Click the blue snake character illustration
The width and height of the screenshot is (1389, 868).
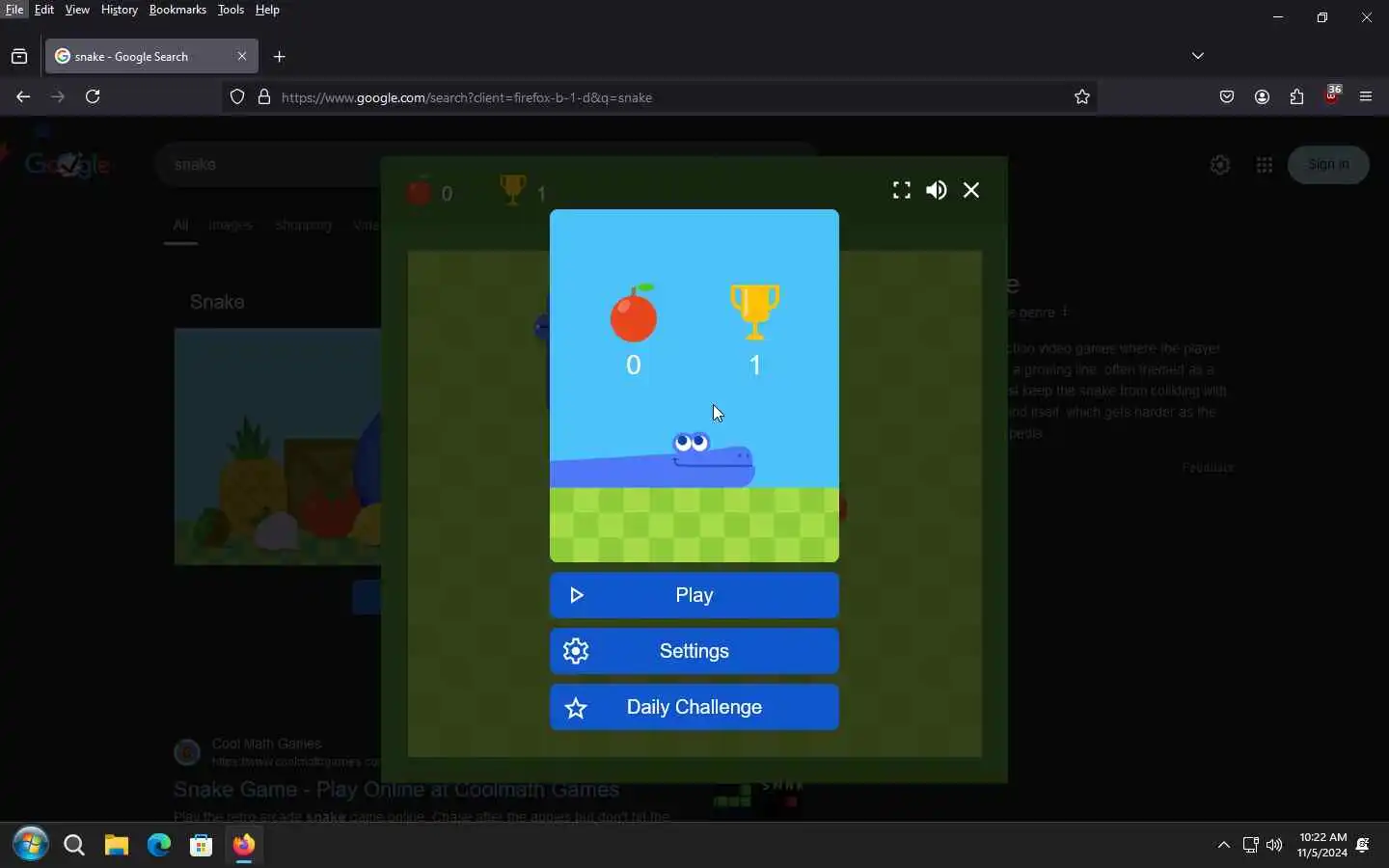[653, 460]
